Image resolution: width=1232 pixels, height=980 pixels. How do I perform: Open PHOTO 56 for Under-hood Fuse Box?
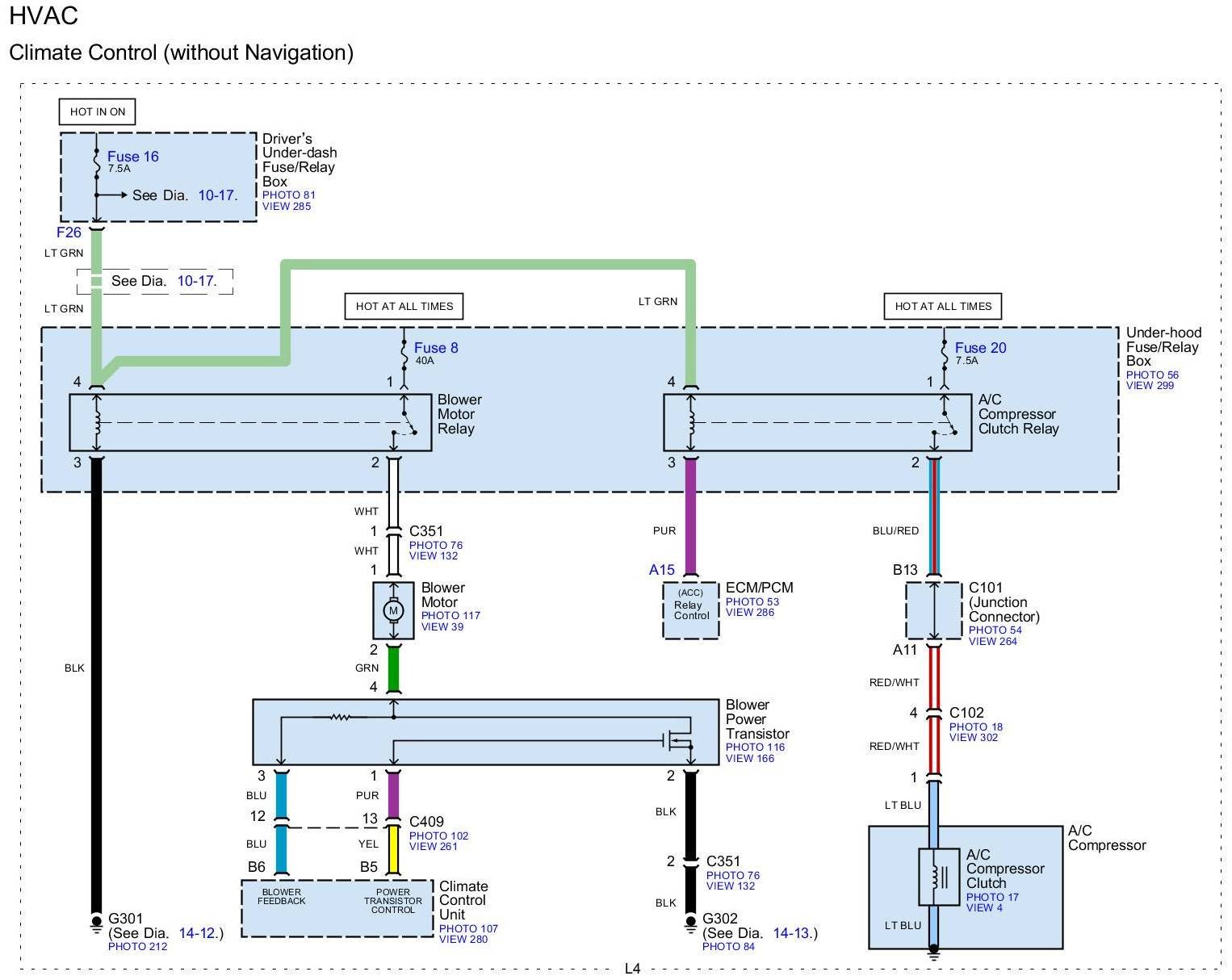1152,375
